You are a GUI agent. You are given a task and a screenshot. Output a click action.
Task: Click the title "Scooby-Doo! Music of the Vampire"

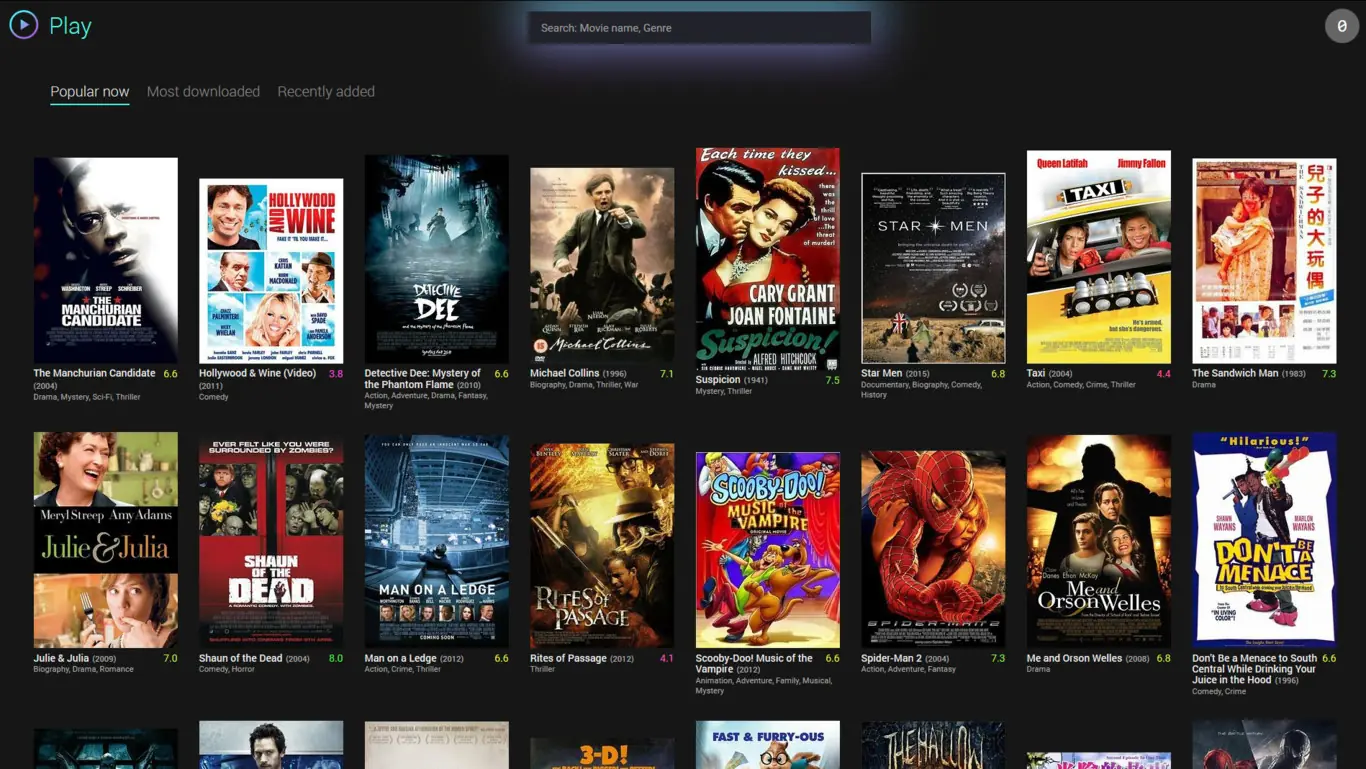(x=754, y=664)
